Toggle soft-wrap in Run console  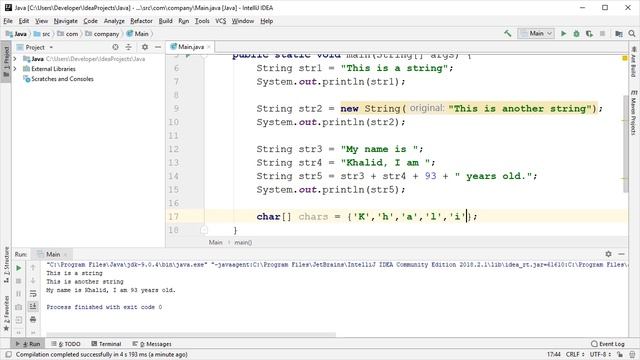click(33, 293)
